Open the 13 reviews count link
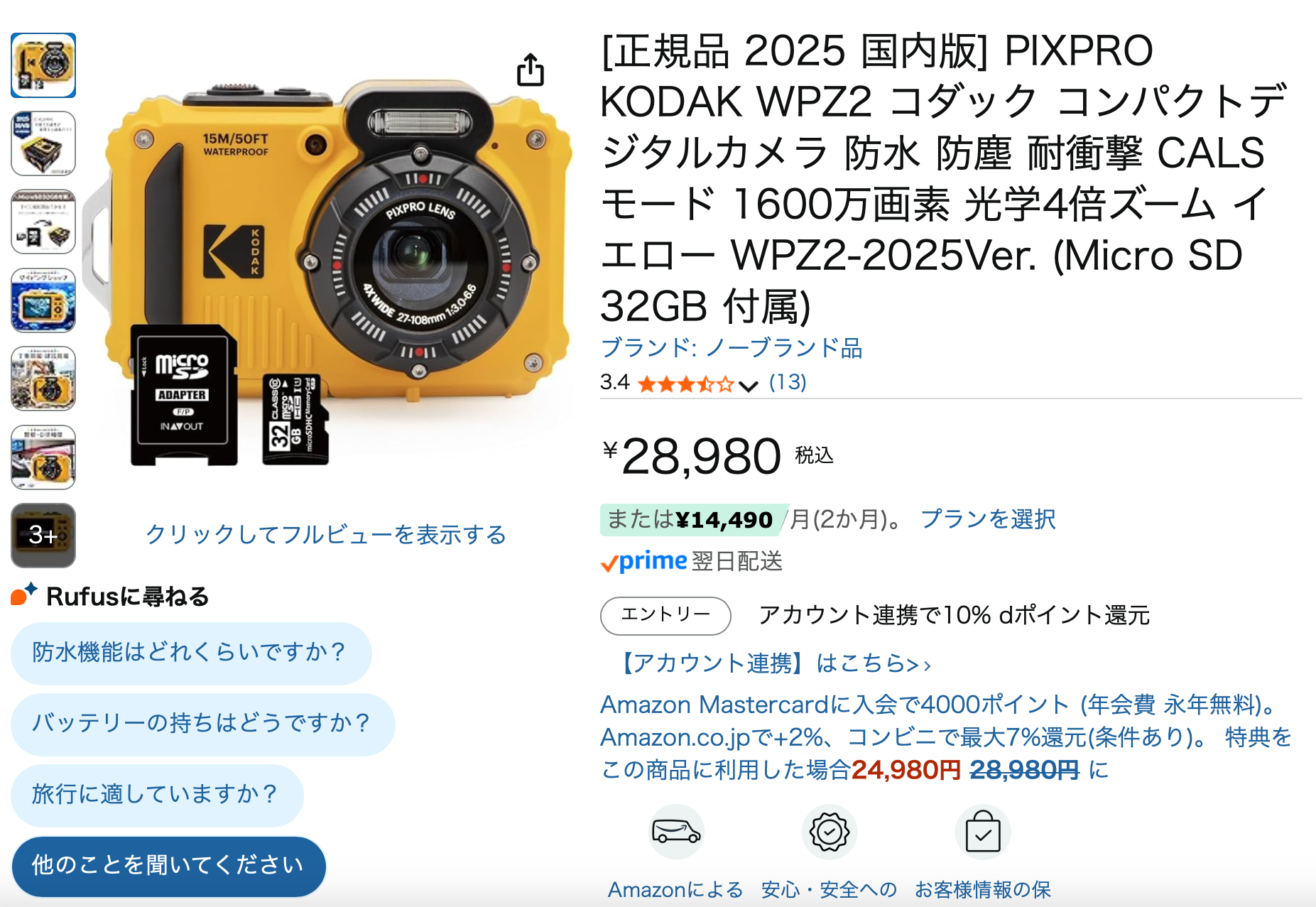Viewport: 1316px width, 907px height. (788, 382)
